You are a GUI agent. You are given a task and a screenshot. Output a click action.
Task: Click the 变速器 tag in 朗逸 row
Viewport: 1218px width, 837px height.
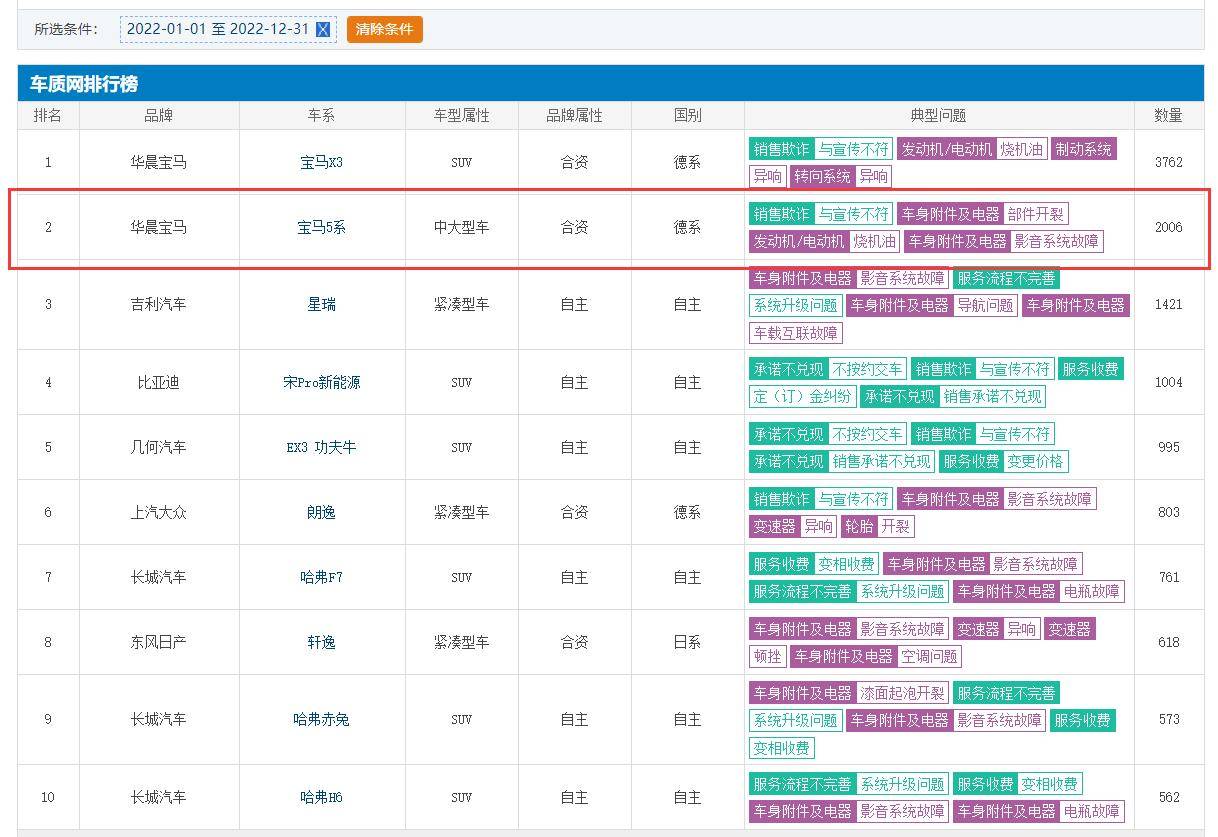[774, 526]
